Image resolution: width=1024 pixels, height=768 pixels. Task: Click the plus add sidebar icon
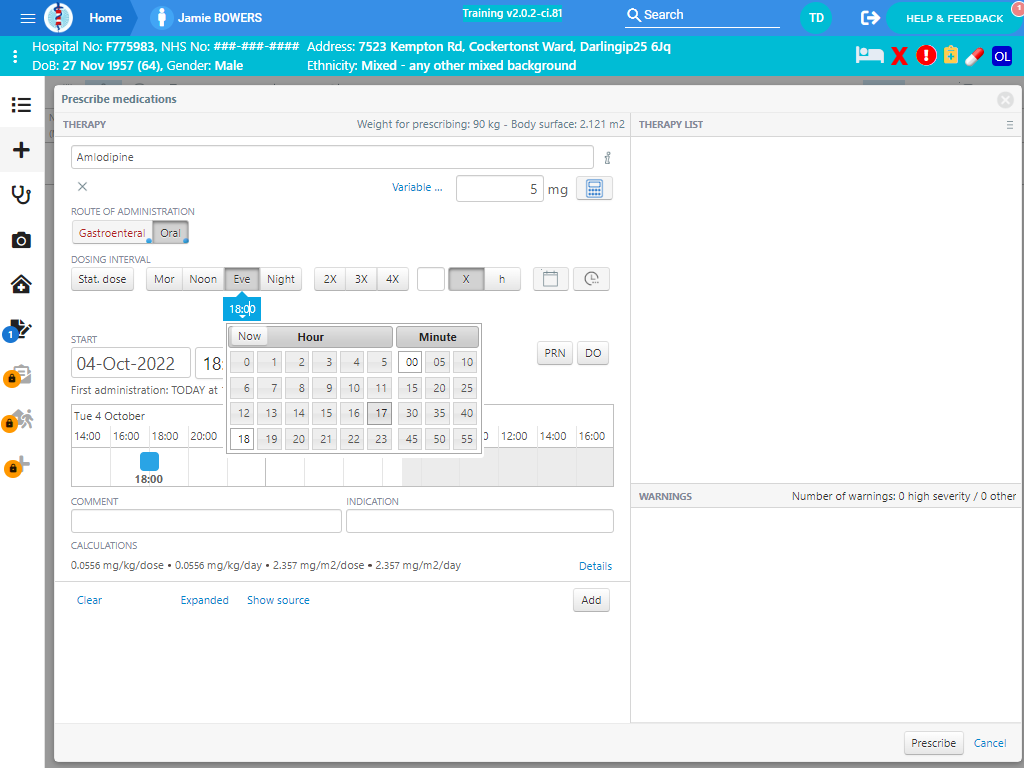(22, 150)
